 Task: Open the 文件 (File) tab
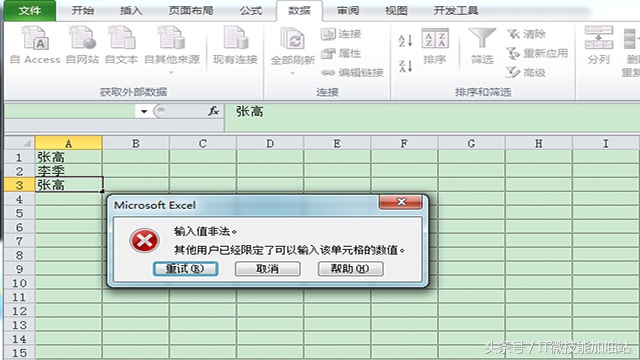tap(30, 11)
